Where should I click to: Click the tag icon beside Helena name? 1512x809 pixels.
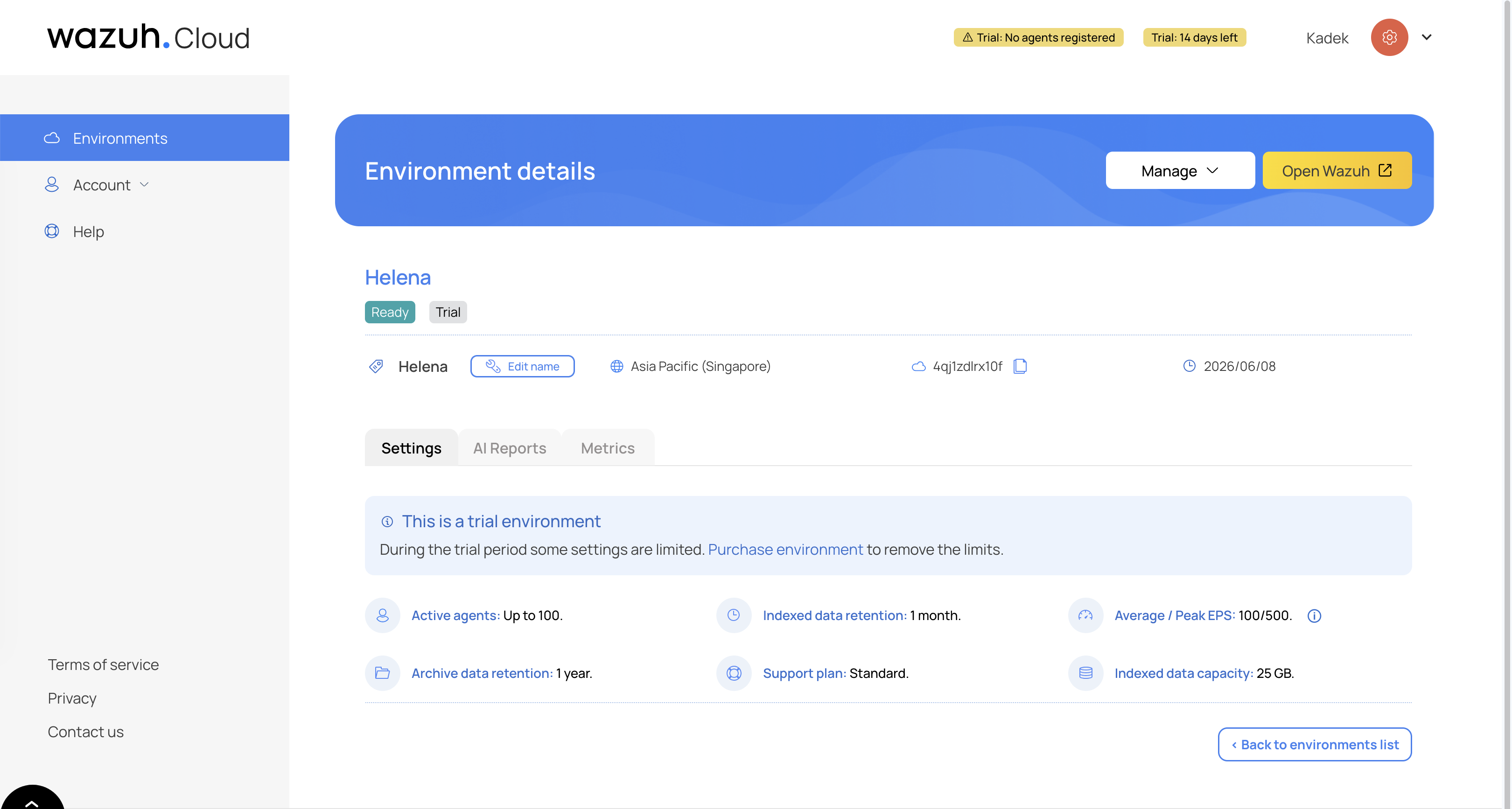[x=376, y=366]
